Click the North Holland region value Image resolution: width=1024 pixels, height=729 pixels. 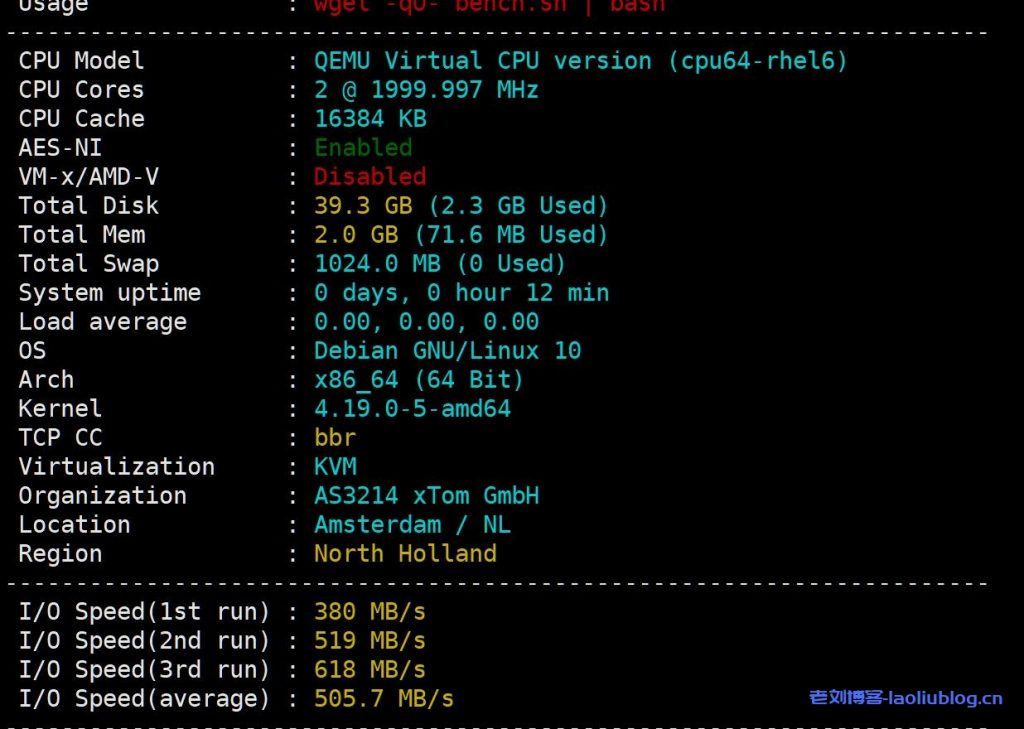(x=405, y=554)
